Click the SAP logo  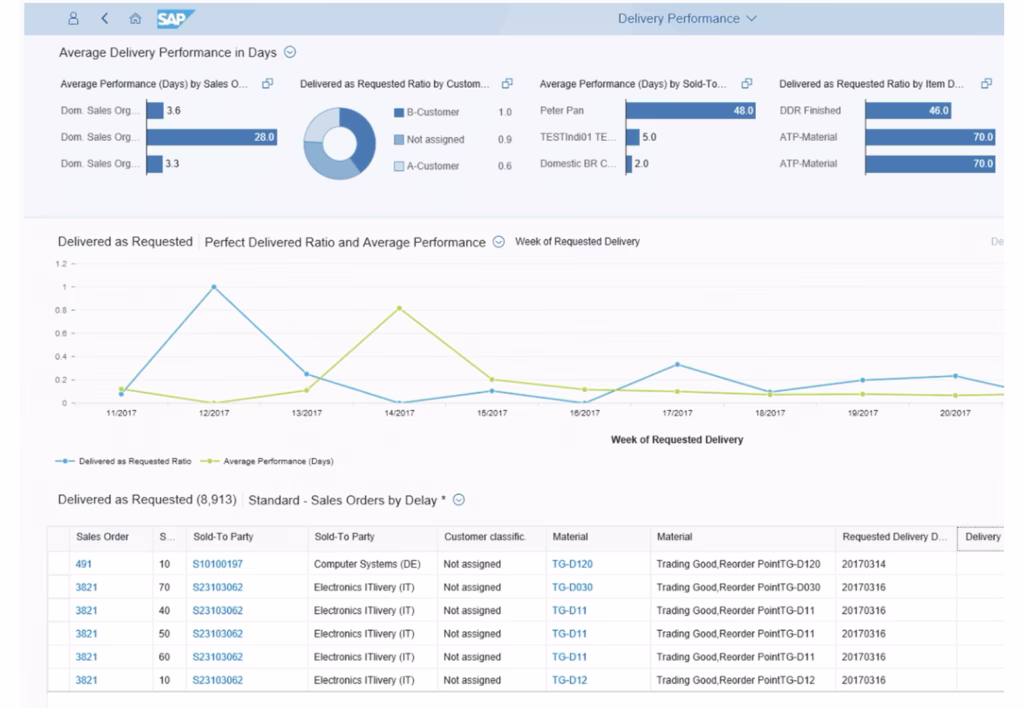click(175, 19)
